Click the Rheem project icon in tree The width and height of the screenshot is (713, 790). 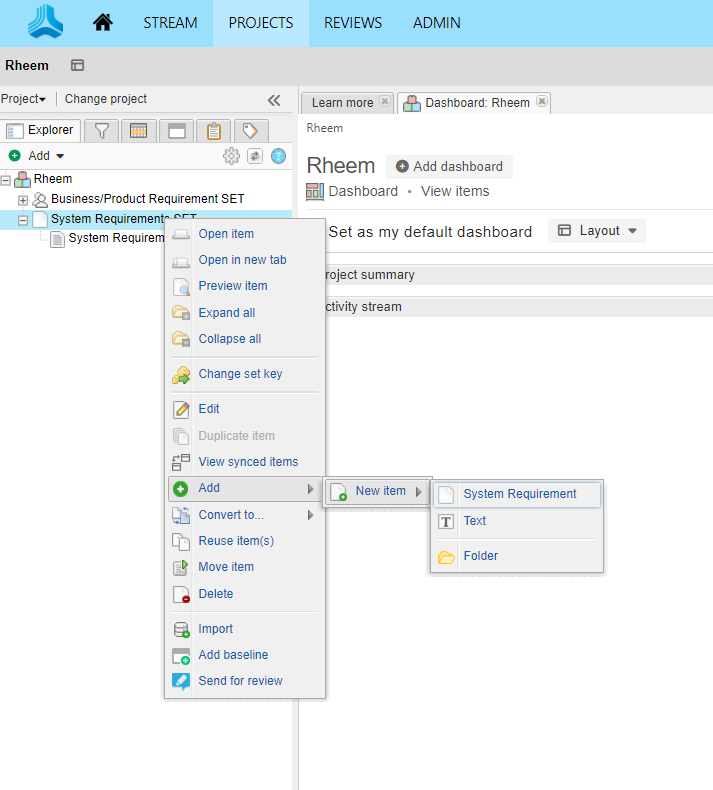[x=22, y=179]
